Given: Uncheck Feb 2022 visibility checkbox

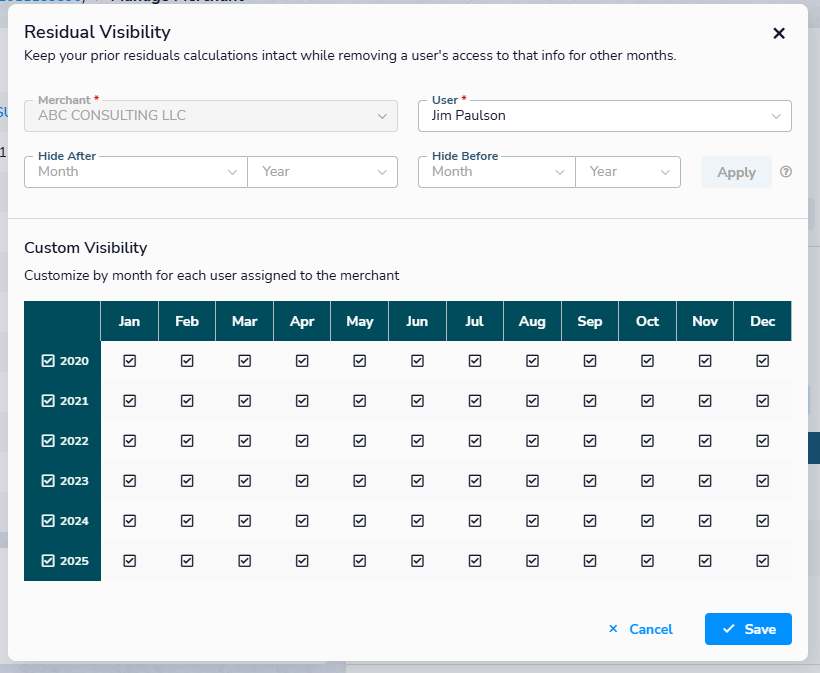Looking at the screenshot, I should [187, 441].
